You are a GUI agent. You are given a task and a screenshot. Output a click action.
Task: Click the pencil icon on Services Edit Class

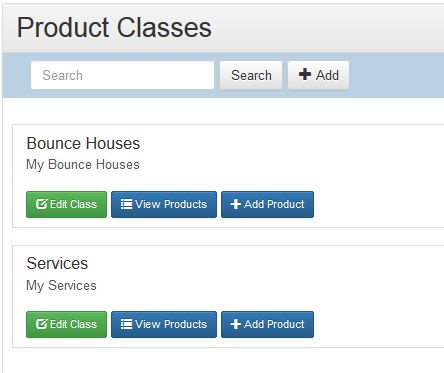click(41, 324)
